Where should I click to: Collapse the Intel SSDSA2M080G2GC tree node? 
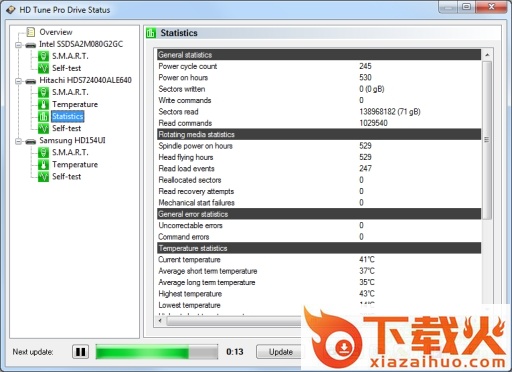point(19,45)
